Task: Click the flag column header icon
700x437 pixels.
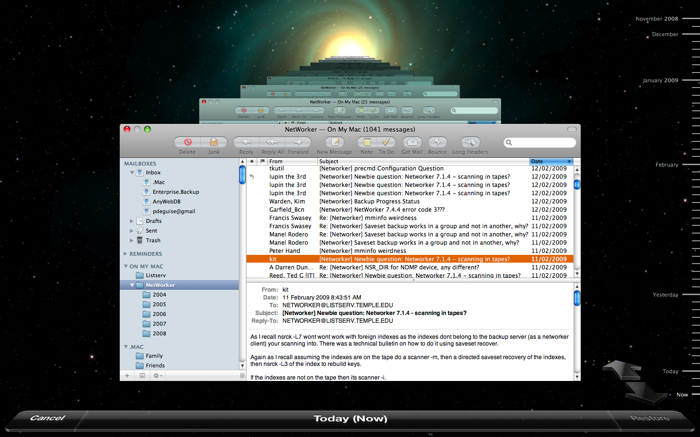Action: pyautogui.click(x=262, y=161)
